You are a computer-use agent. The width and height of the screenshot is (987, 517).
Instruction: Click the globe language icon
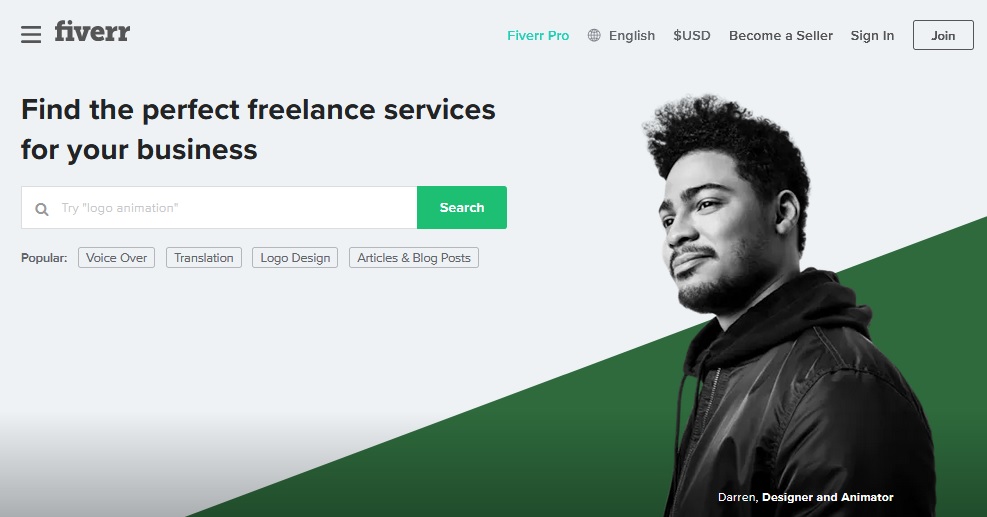pyautogui.click(x=594, y=35)
